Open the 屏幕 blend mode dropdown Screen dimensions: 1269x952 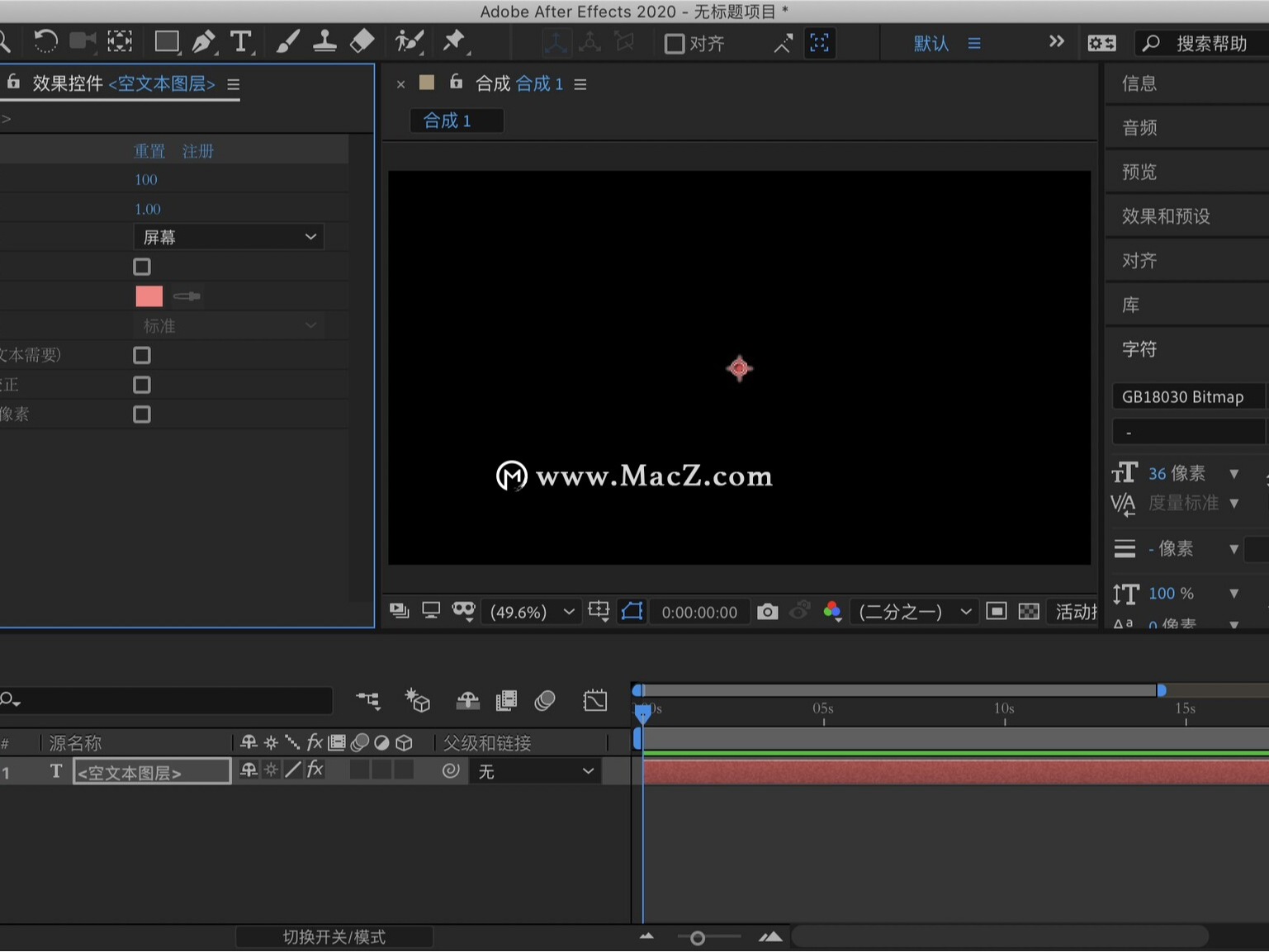tap(229, 237)
